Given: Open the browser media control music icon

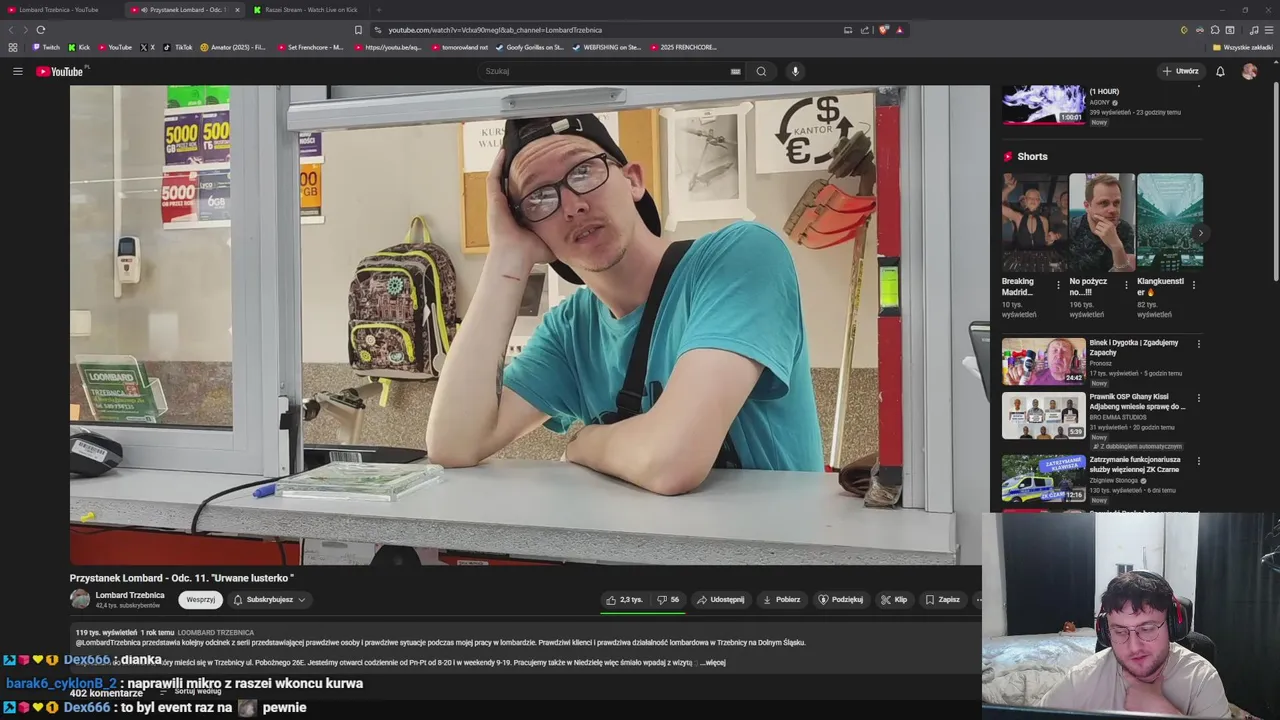Looking at the screenshot, I should pyautogui.click(x=1254, y=30).
